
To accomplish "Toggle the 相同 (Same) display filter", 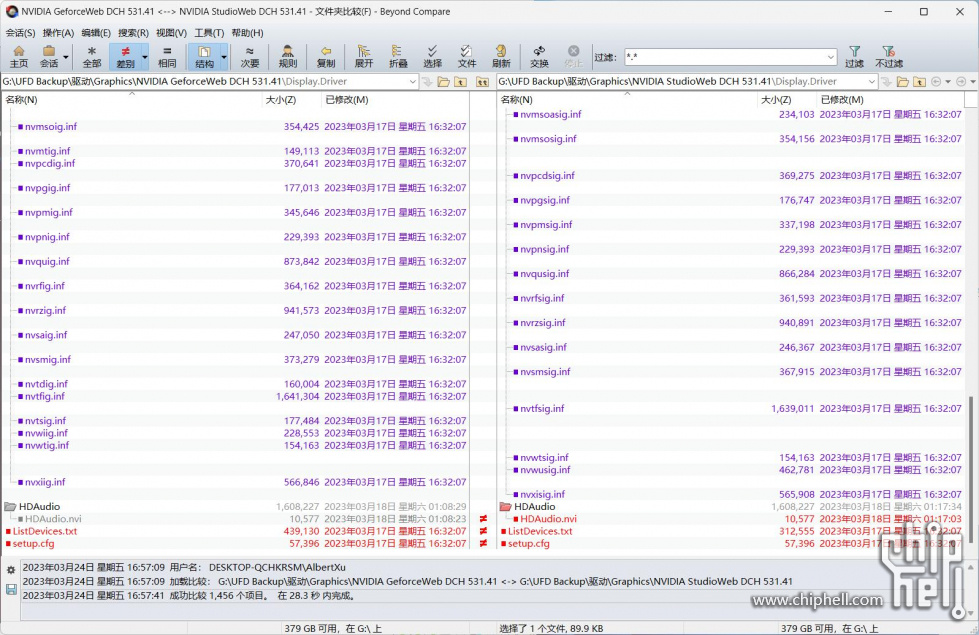I will [x=167, y=57].
